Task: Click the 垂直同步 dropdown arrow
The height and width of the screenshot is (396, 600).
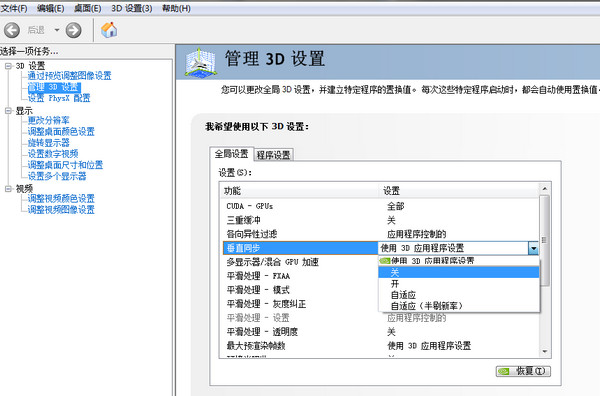Action: point(533,248)
